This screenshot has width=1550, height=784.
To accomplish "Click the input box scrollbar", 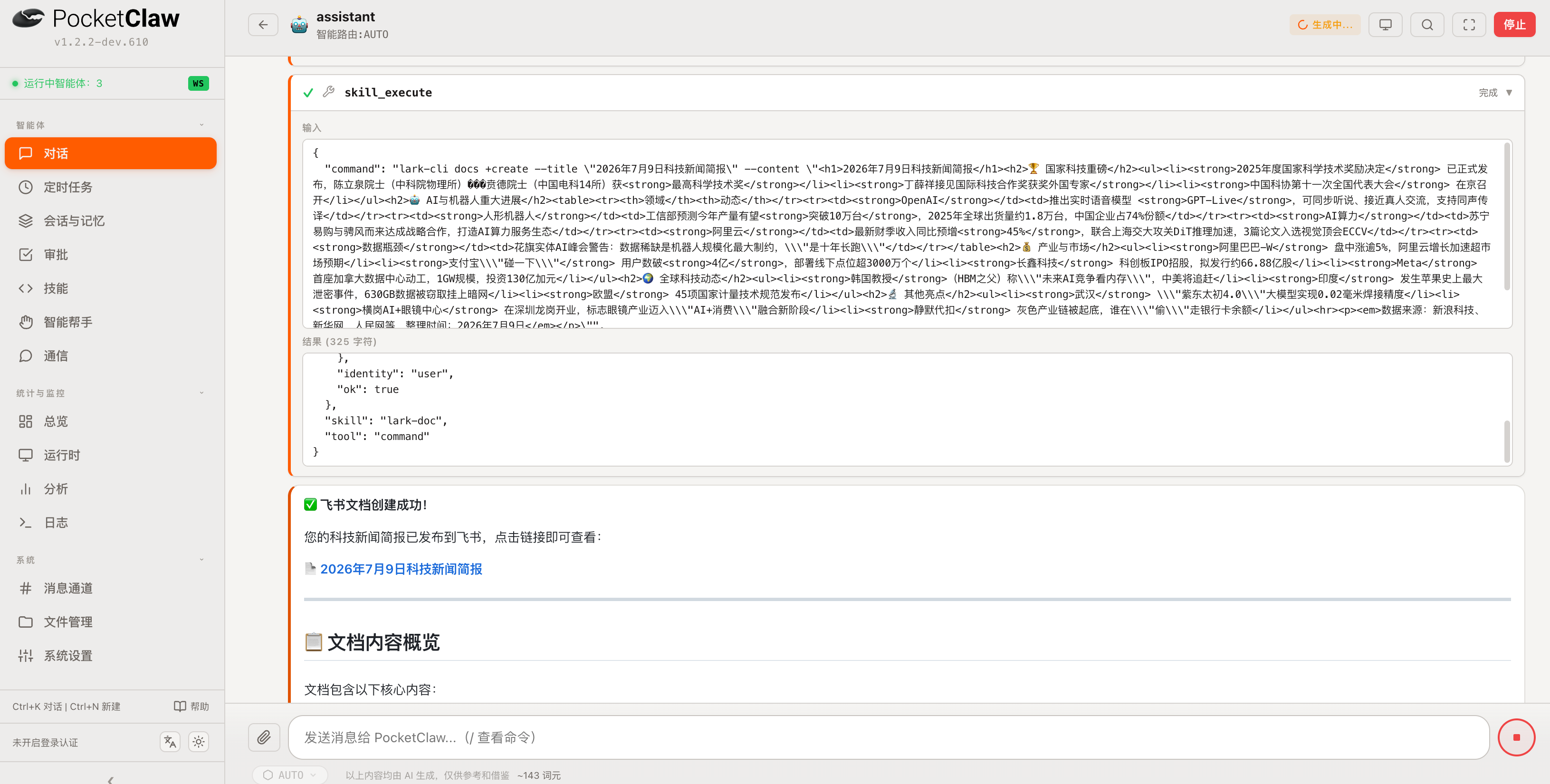I will click(x=1507, y=216).
